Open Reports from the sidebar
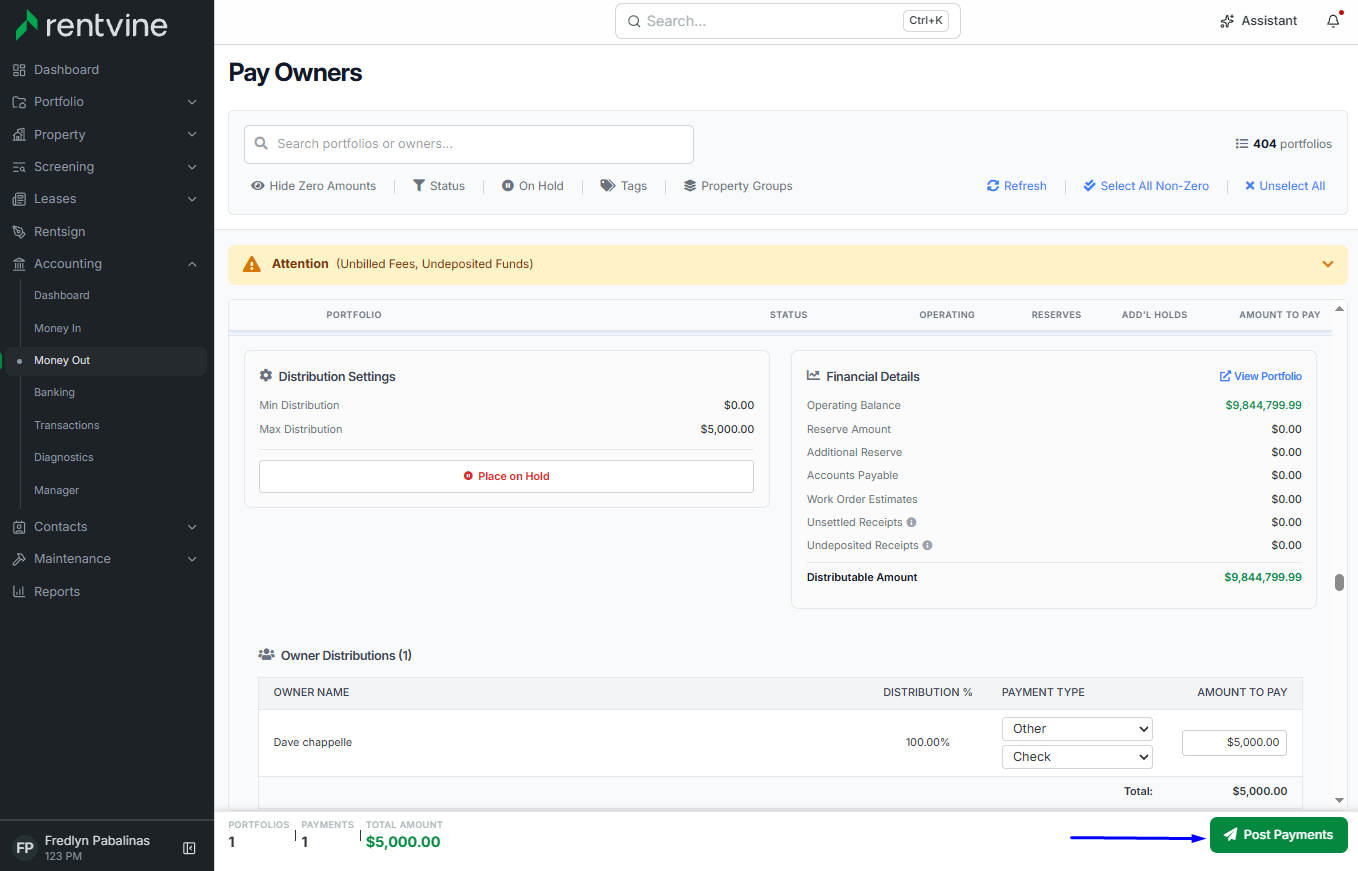 57,592
